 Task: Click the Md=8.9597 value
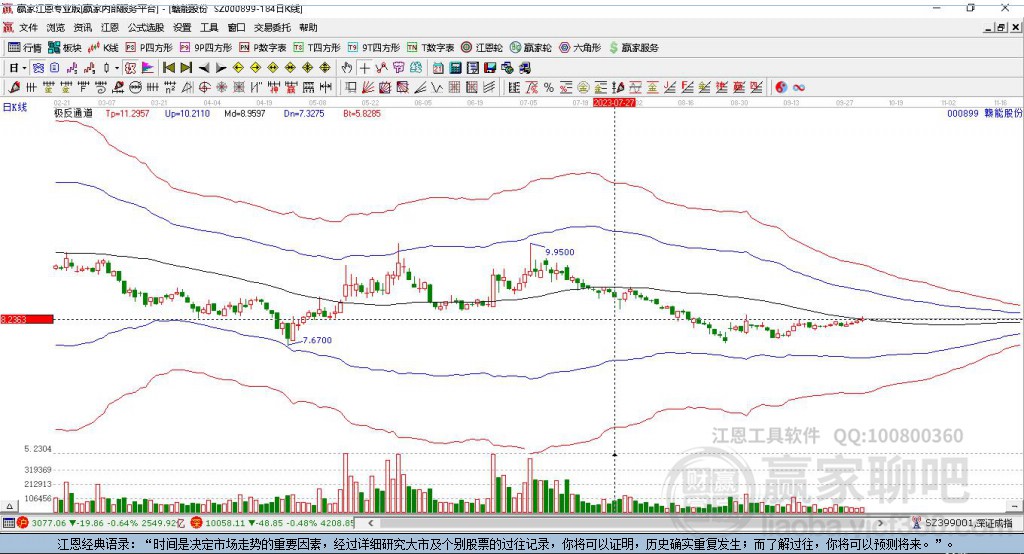click(245, 113)
